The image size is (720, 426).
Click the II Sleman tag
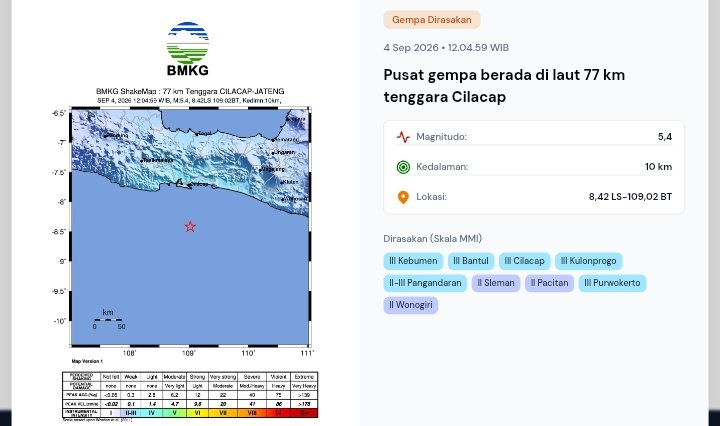tap(496, 283)
